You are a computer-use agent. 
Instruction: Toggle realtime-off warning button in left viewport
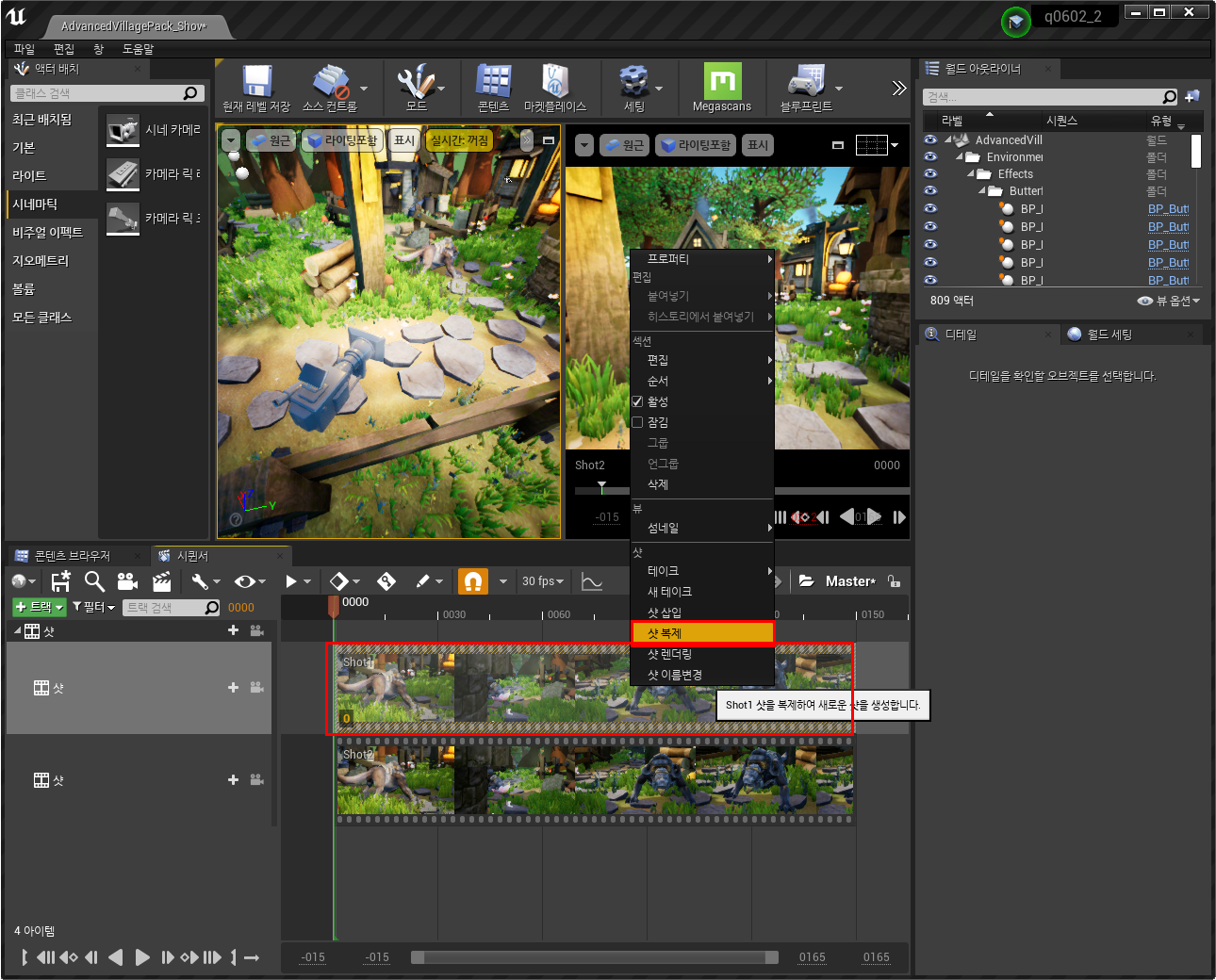coord(460,140)
